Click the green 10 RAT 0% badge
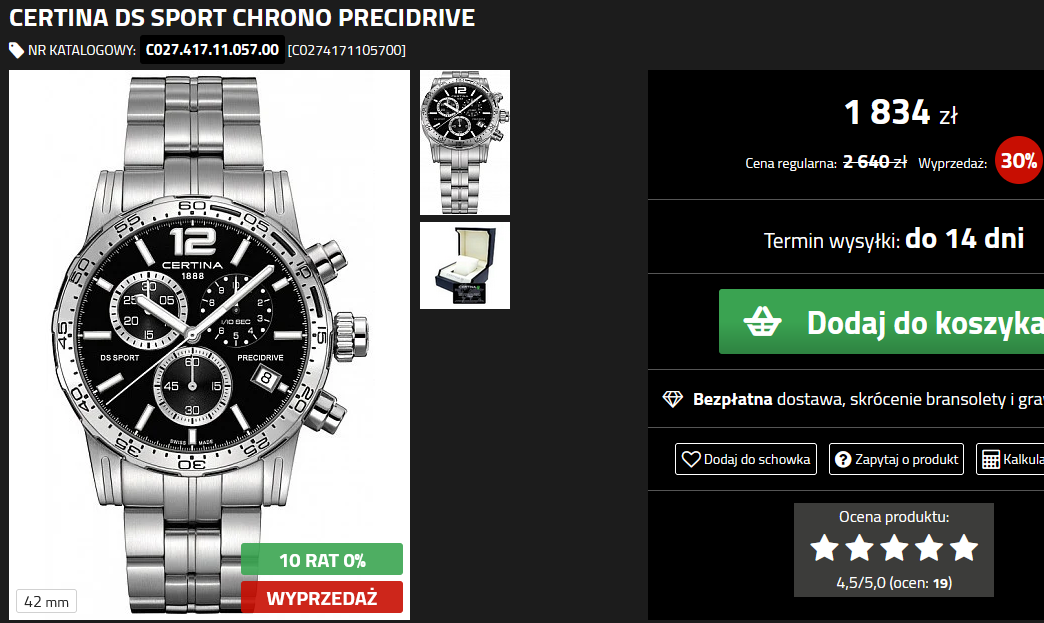This screenshot has width=1044, height=623. (322, 559)
